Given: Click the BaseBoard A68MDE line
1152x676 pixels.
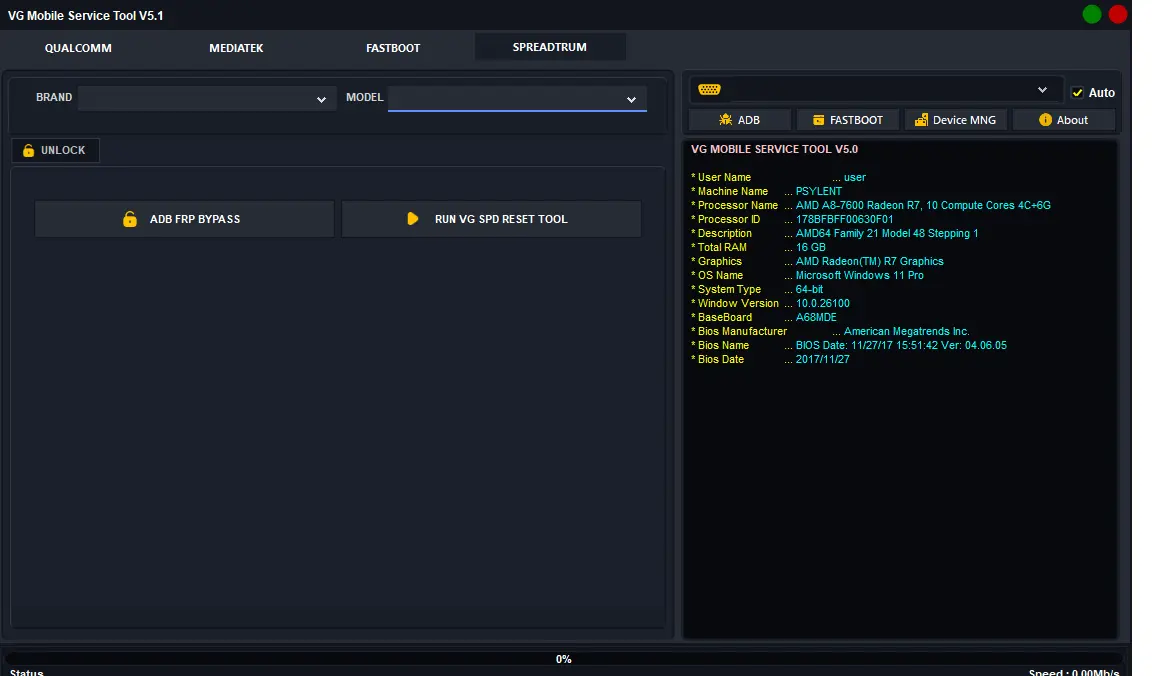Looking at the screenshot, I should click(763, 317).
